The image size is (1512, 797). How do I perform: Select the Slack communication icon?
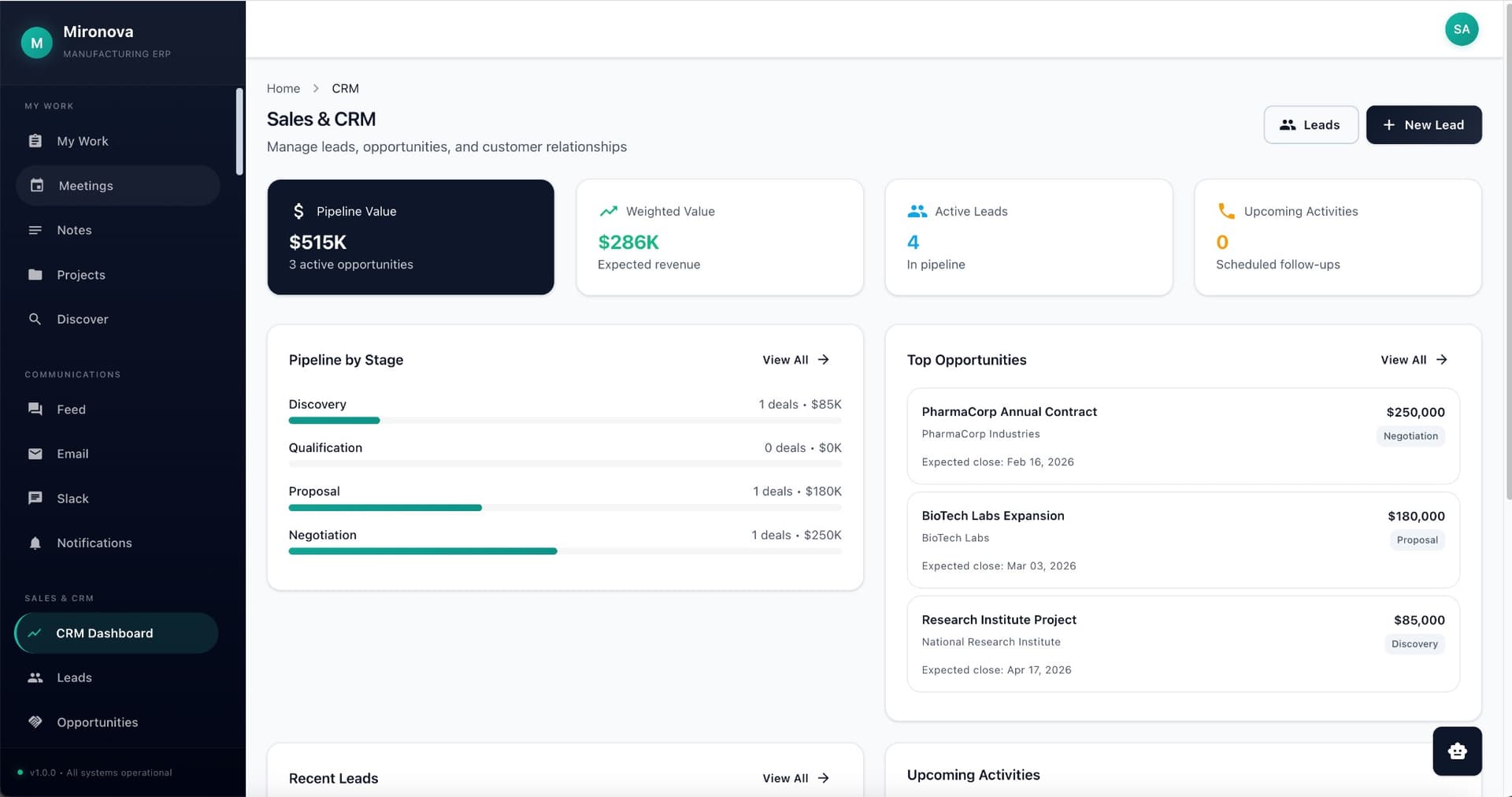(36, 498)
